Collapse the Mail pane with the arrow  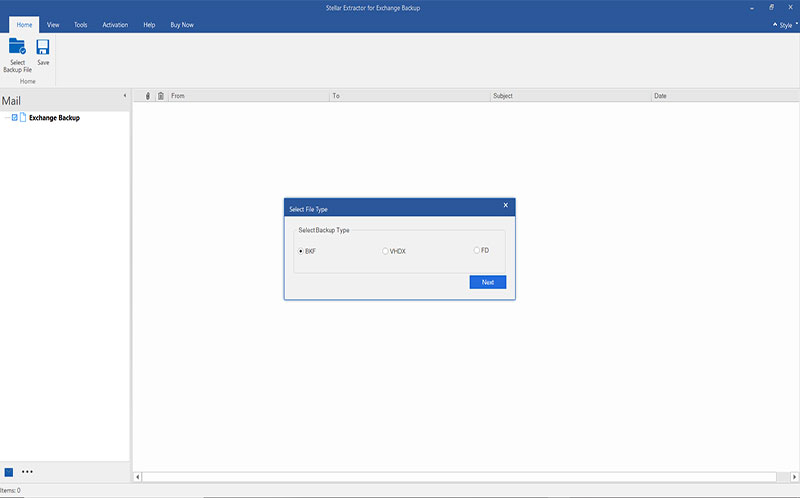coord(124,95)
